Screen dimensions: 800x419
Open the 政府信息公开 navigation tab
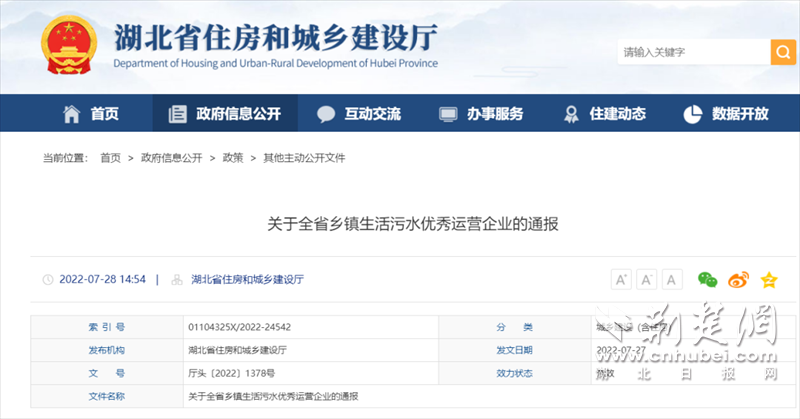click(x=225, y=113)
